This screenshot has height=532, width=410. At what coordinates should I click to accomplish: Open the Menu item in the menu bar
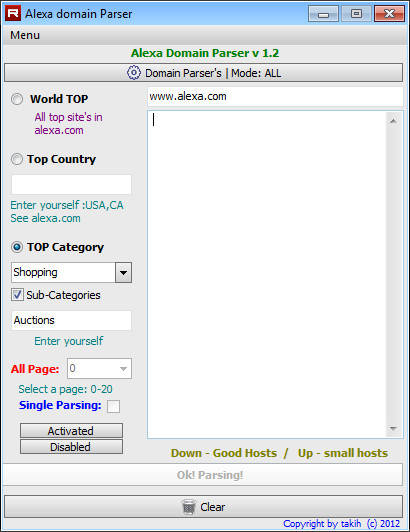[x=25, y=35]
